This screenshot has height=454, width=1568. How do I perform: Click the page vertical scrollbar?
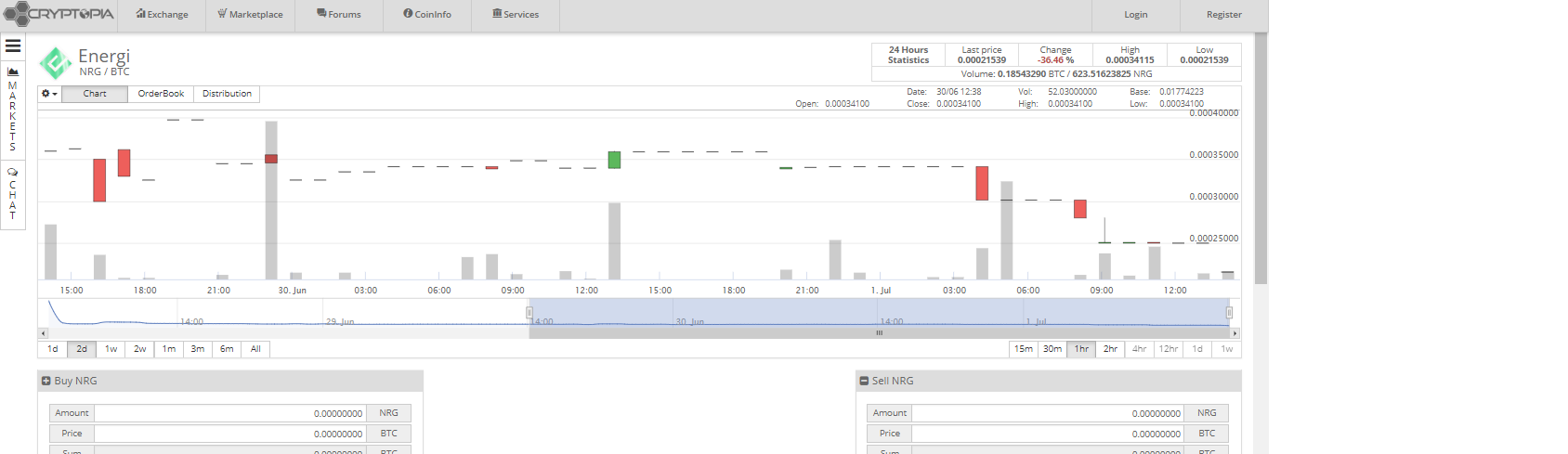(1261, 158)
